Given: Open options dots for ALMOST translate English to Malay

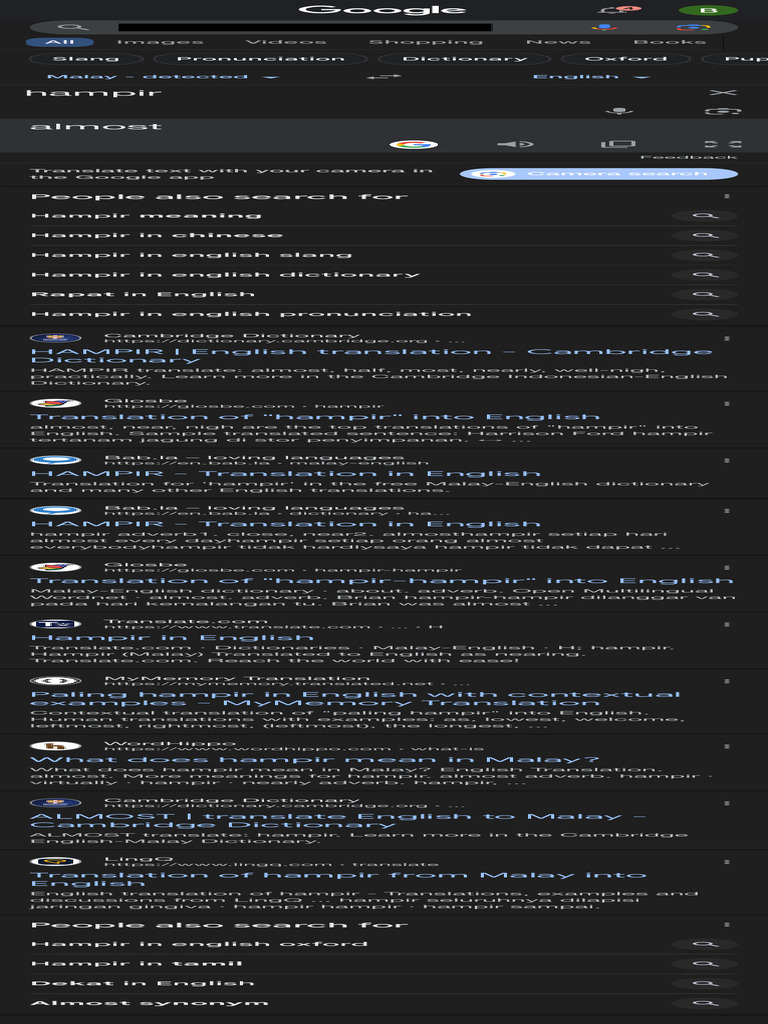Looking at the screenshot, I should click(x=727, y=803).
